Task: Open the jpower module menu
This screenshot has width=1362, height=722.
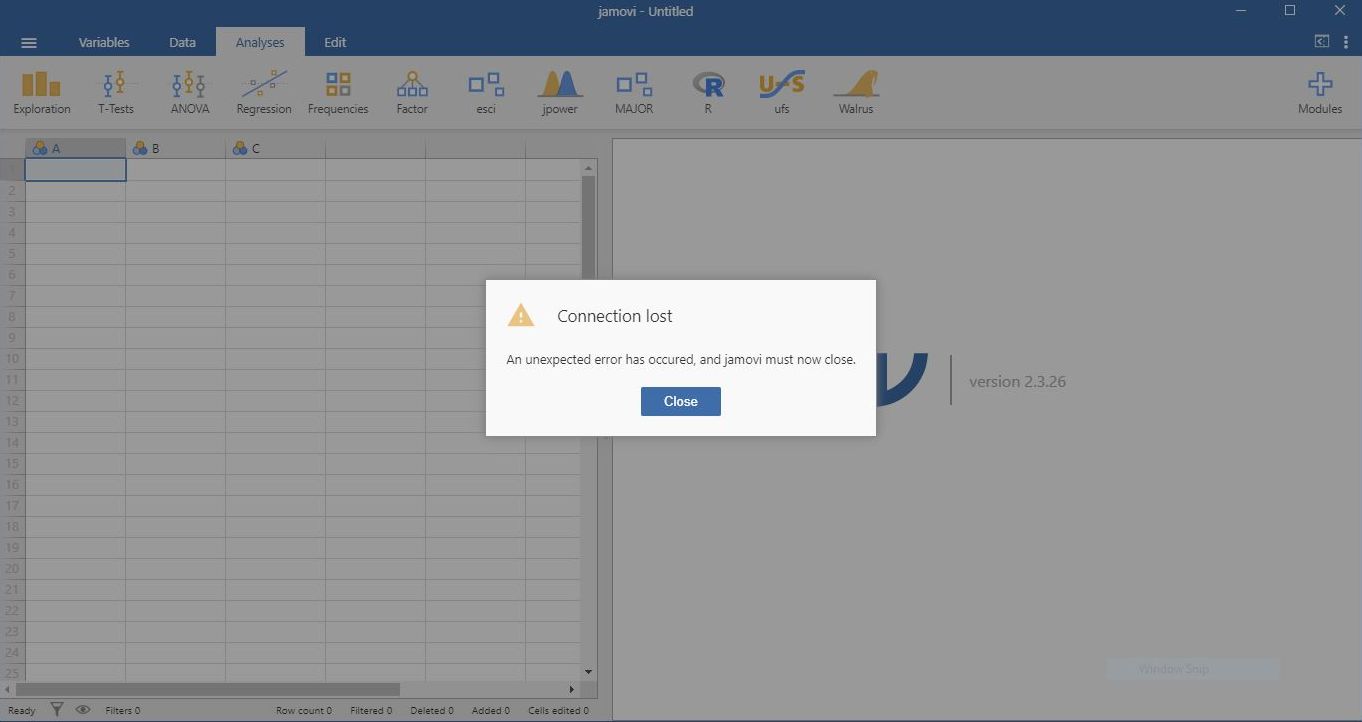Action: pyautogui.click(x=560, y=92)
